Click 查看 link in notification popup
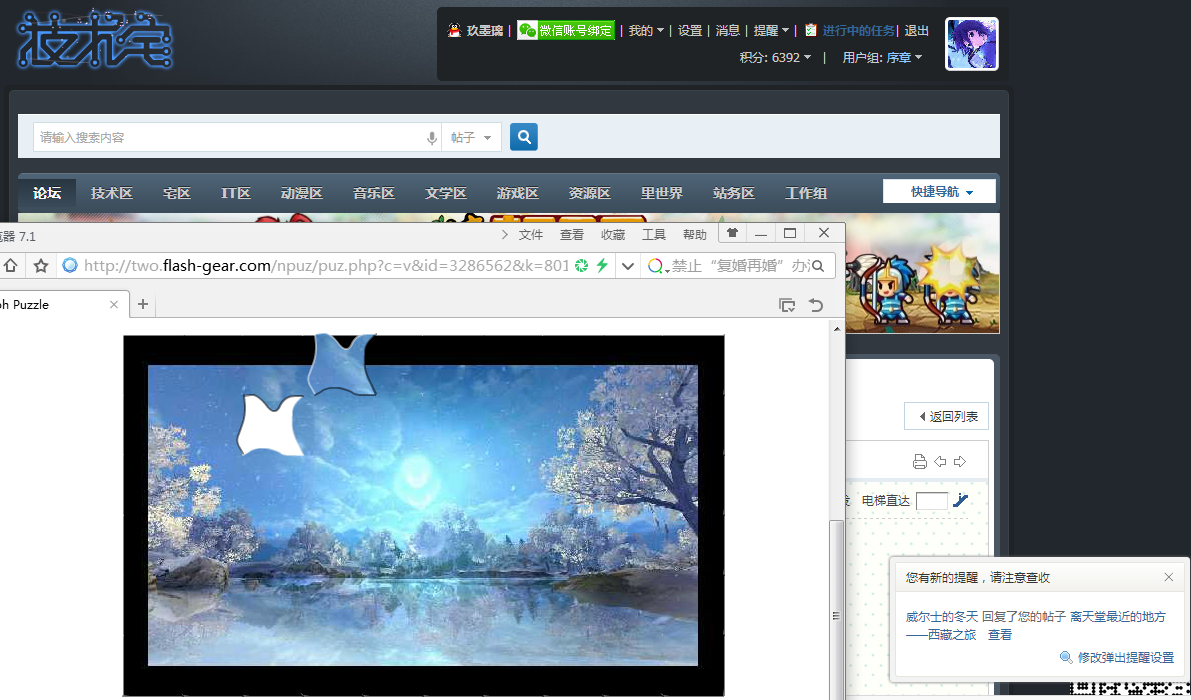This screenshot has width=1191, height=700. coord(999,635)
